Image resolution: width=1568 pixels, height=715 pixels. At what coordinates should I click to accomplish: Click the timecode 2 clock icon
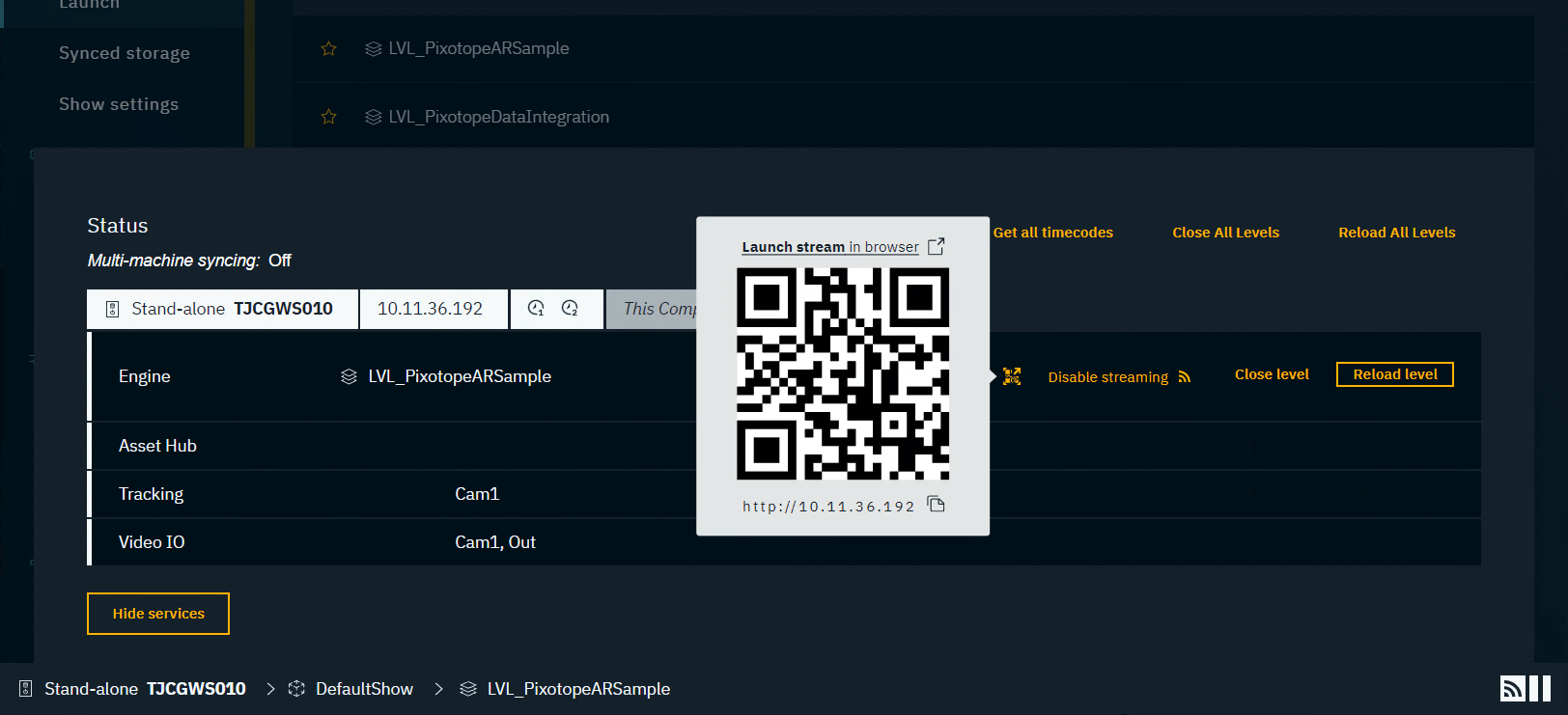pos(570,309)
